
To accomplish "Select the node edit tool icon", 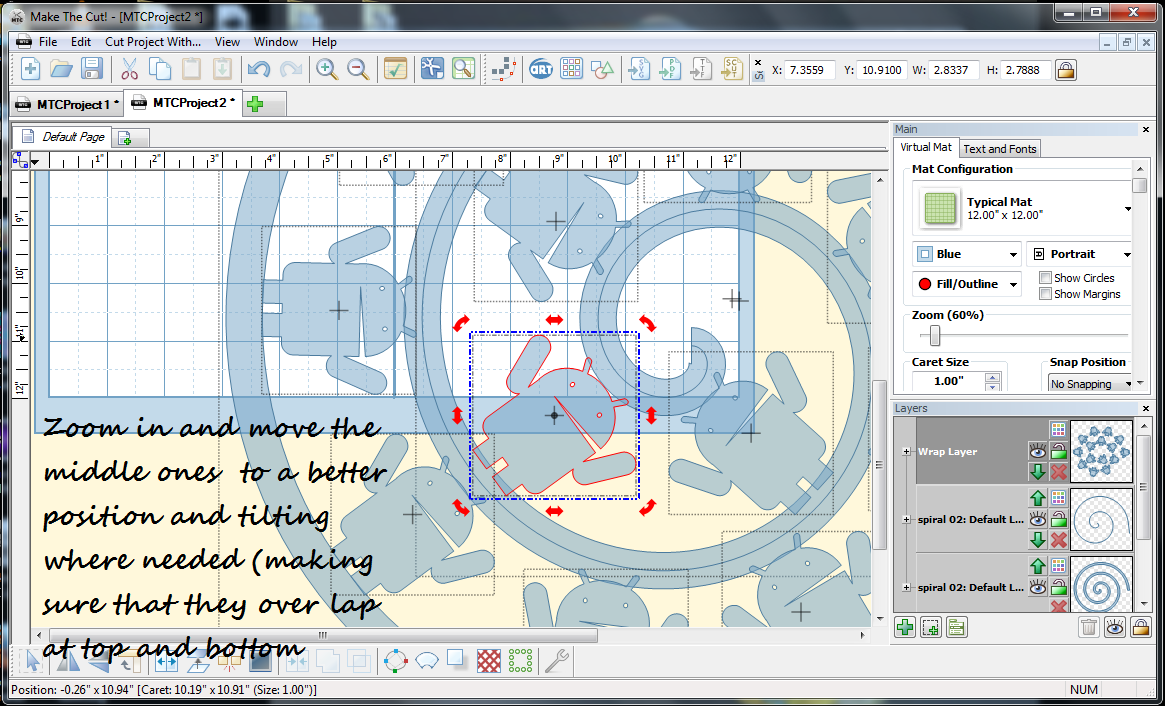I will point(504,70).
